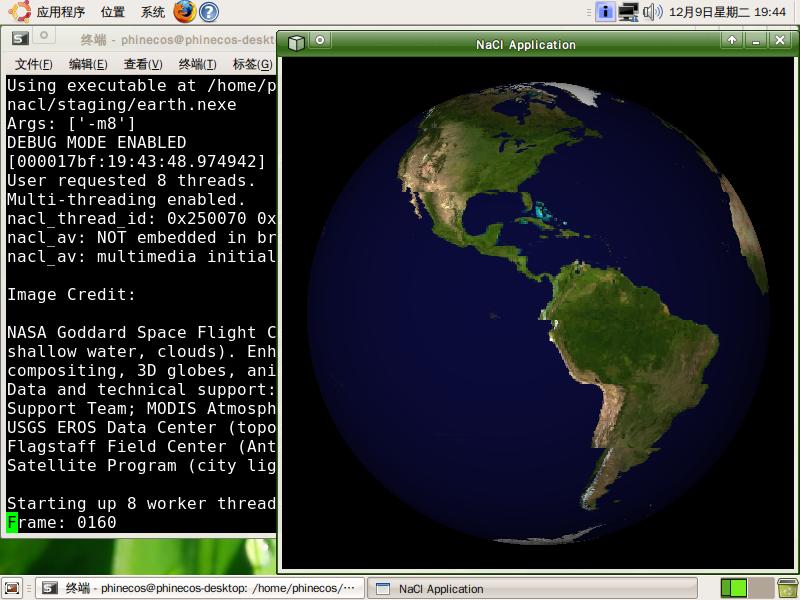Click the 'DEBUG MODE ENABLED' terminal line

(x=96, y=142)
